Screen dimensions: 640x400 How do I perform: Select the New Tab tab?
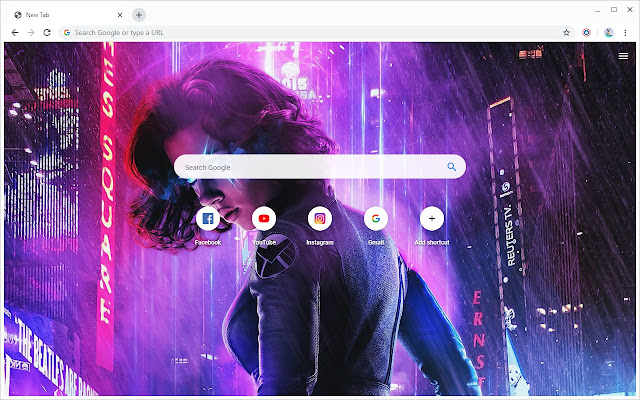pos(67,15)
